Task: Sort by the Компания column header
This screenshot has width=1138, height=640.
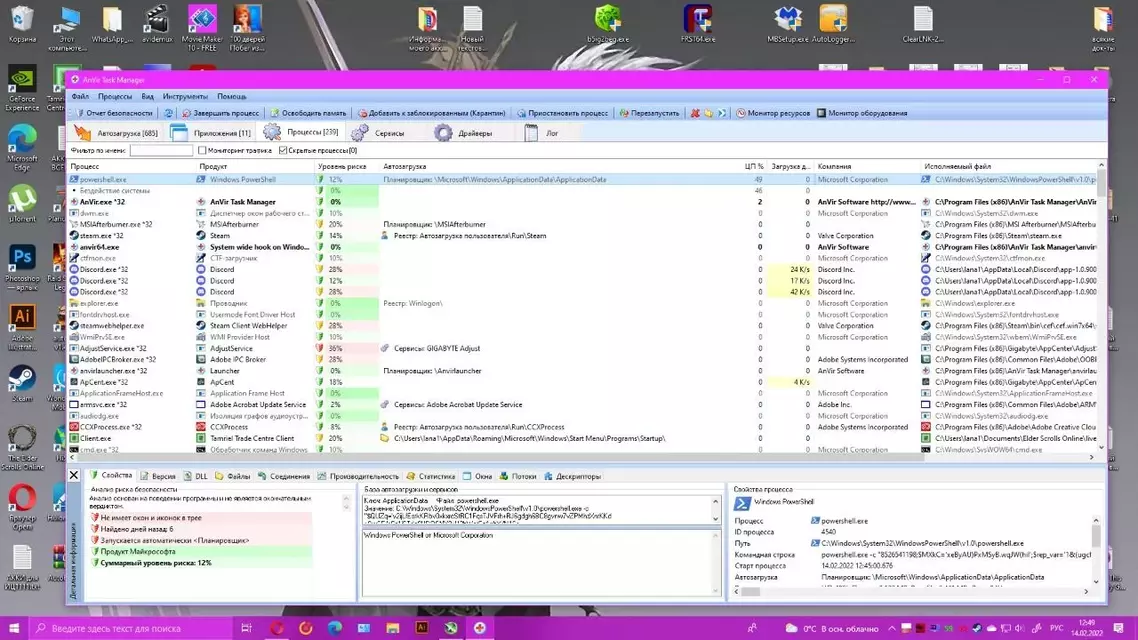Action: 866,166
